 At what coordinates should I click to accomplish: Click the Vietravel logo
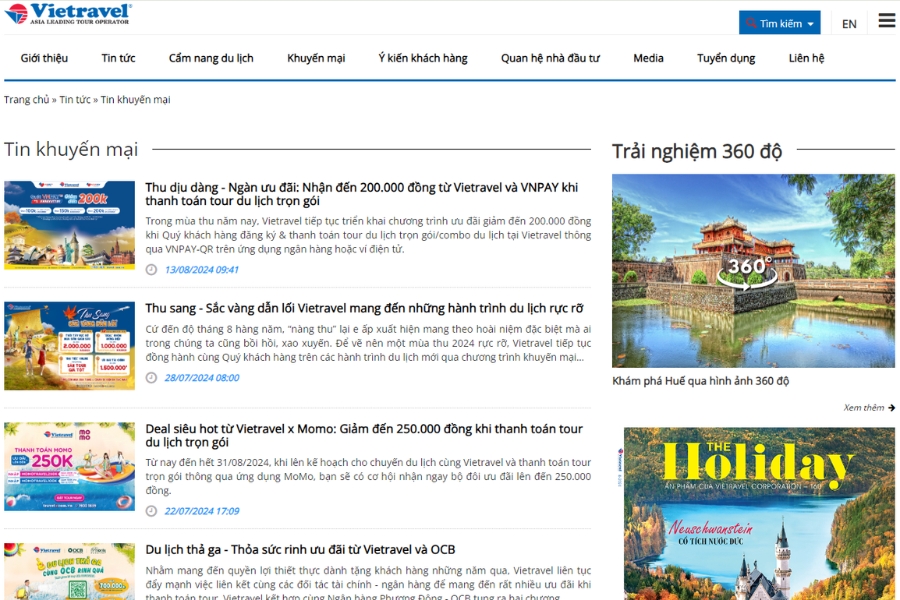pyautogui.click(x=68, y=14)
